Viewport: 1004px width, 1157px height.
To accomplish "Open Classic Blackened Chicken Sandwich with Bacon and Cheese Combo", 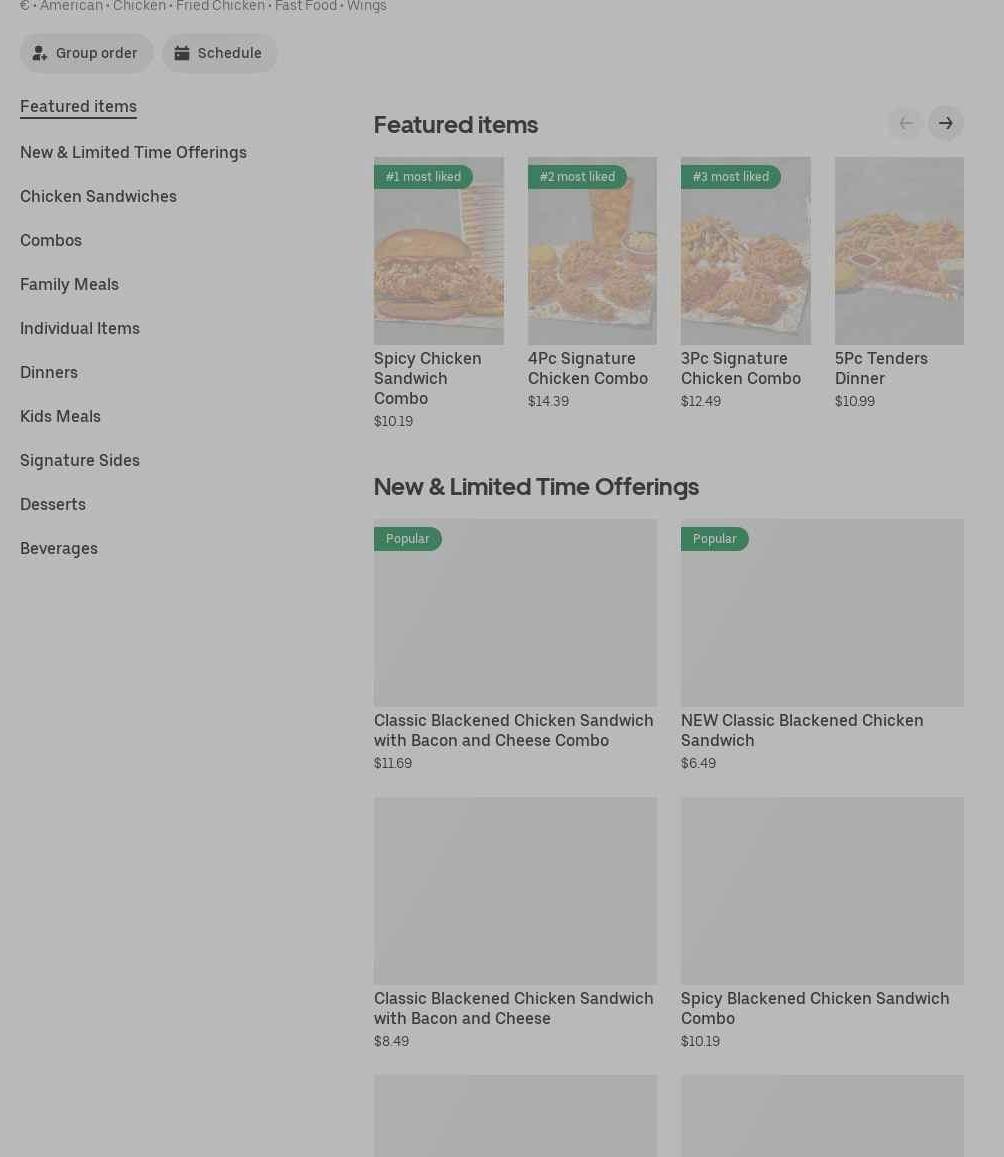I will [515, 613].
